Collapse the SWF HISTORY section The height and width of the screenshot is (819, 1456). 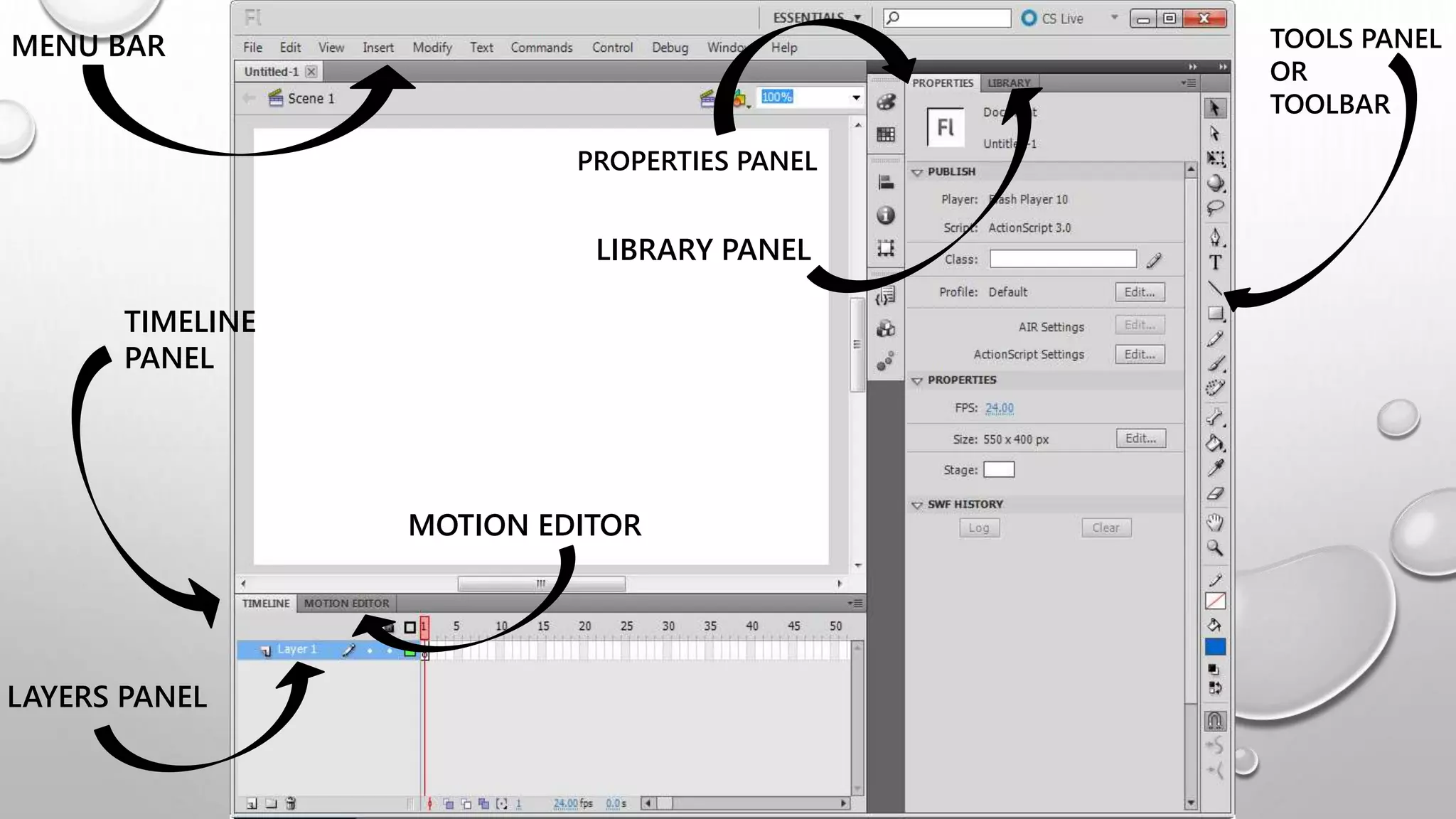pyautogui.click(x=917, y=505)
